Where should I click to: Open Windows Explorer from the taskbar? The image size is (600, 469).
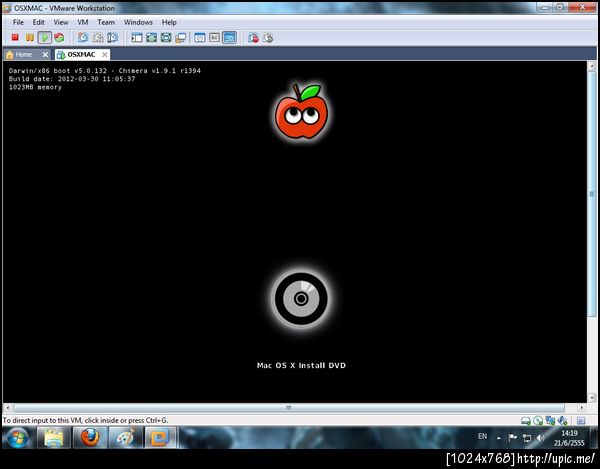pos(54,438)
